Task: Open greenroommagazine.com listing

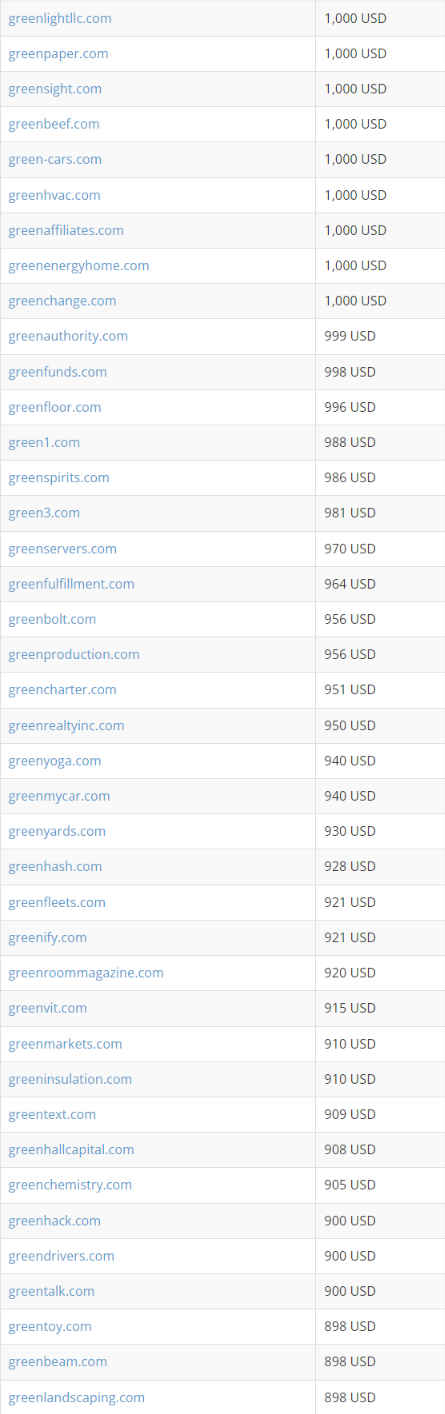Action: pos(86,973)
